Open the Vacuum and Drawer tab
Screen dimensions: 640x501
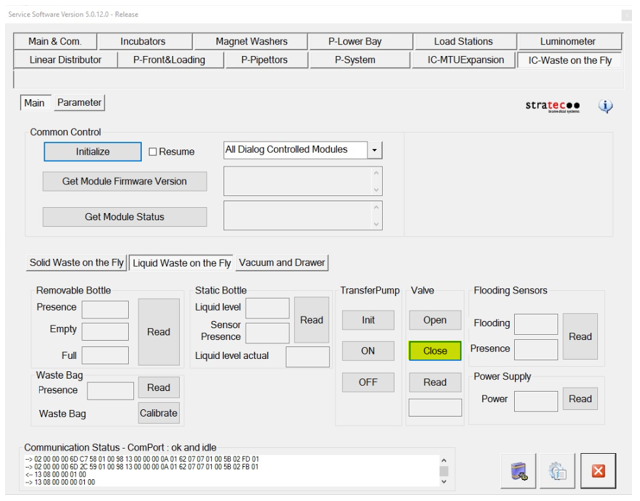[282, 263]
